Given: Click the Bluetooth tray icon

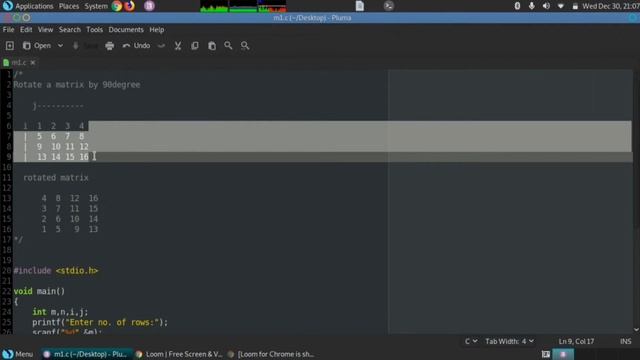Looking at the screenshot, I should pos(517,6).
